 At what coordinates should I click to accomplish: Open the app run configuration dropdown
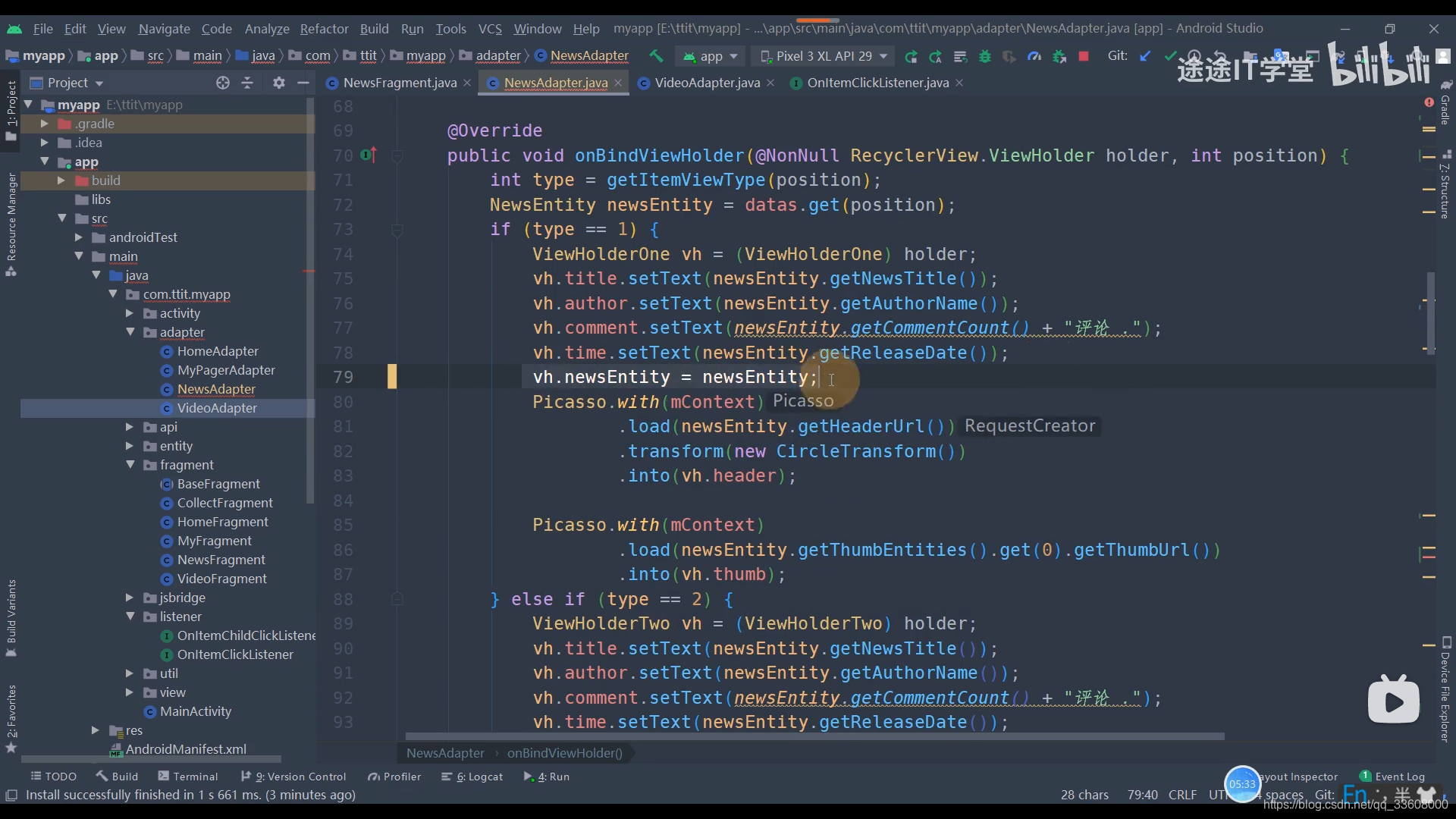click(x=711, y=56)
